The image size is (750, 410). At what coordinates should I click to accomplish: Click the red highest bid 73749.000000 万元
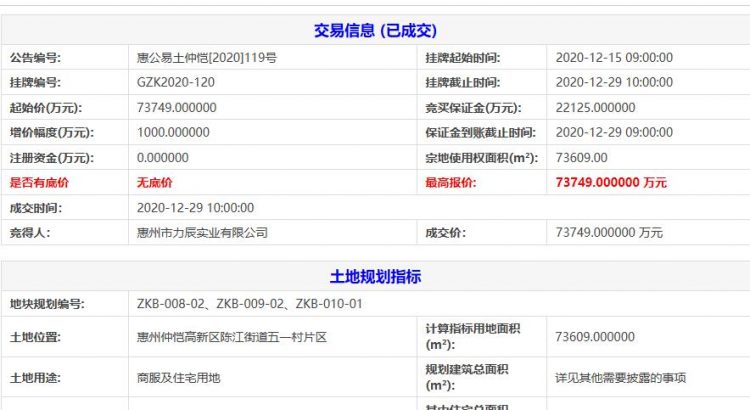coord(610,183)
